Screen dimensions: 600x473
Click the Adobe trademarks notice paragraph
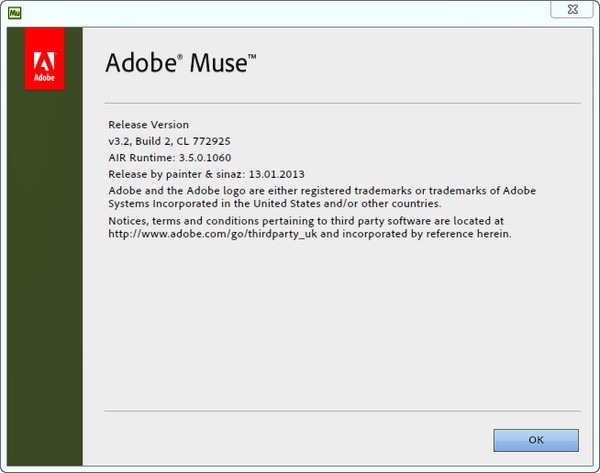click(x=322, y=197)
